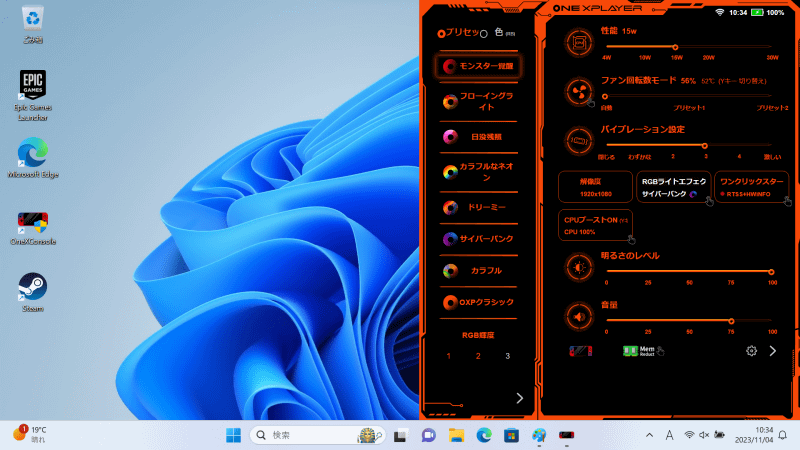Image resolution: width=800 pixels, height=450 pixels.
Task: Set RGB brightness to level 1
Action: tap(448, 356)
